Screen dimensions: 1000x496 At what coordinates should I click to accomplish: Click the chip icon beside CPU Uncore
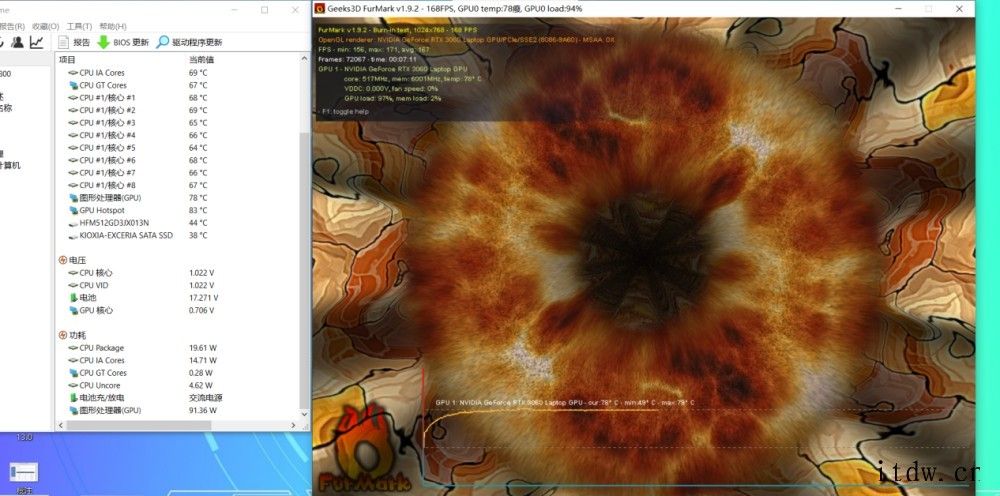click(73, 385)
